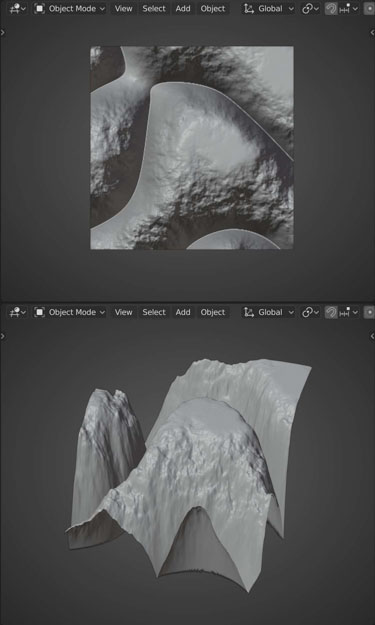375x625 pixels.
Task: Open Global transform orientation dropdown in top viewport
Action: (269, 8)
